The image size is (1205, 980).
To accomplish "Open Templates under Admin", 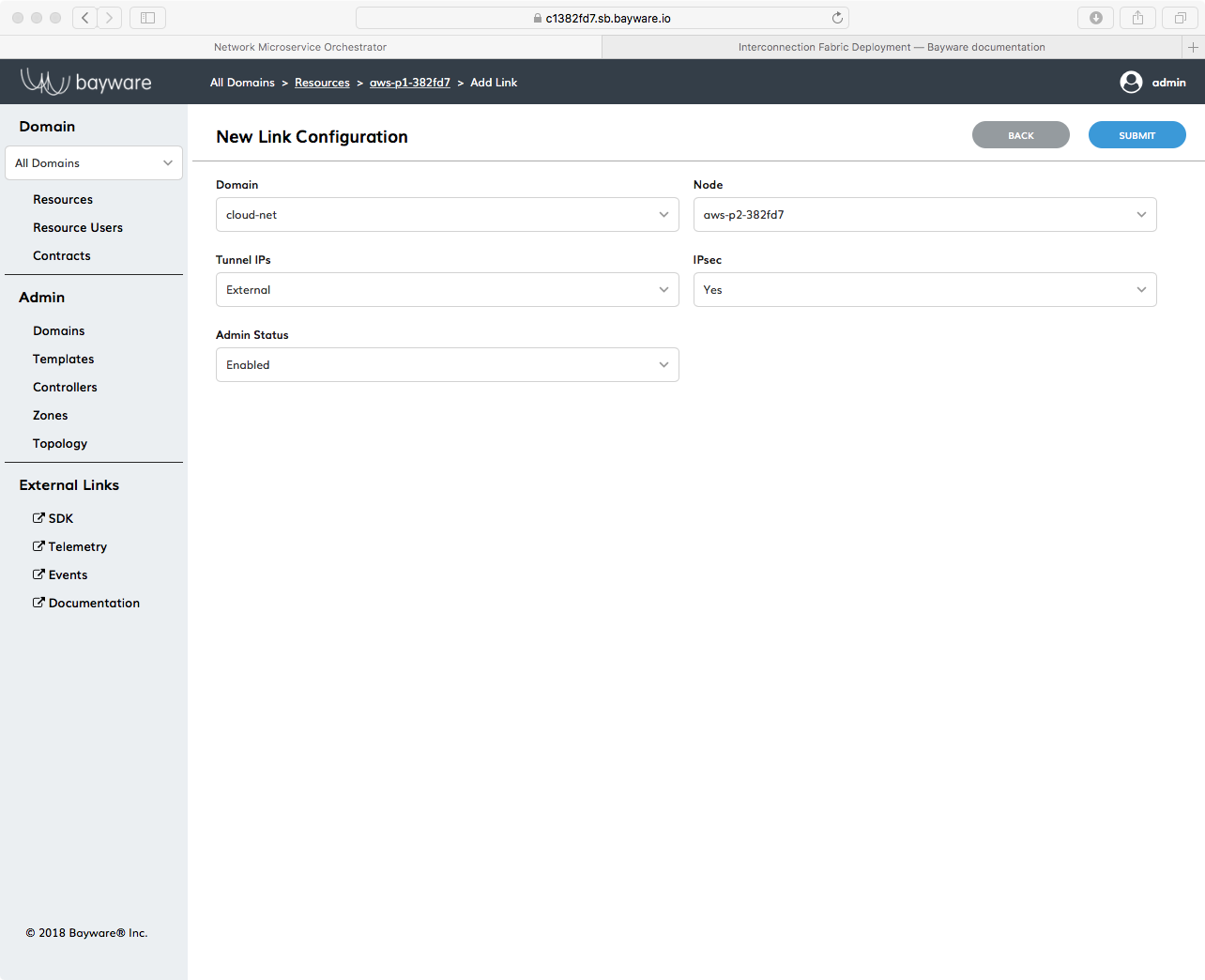I will 64,360.
